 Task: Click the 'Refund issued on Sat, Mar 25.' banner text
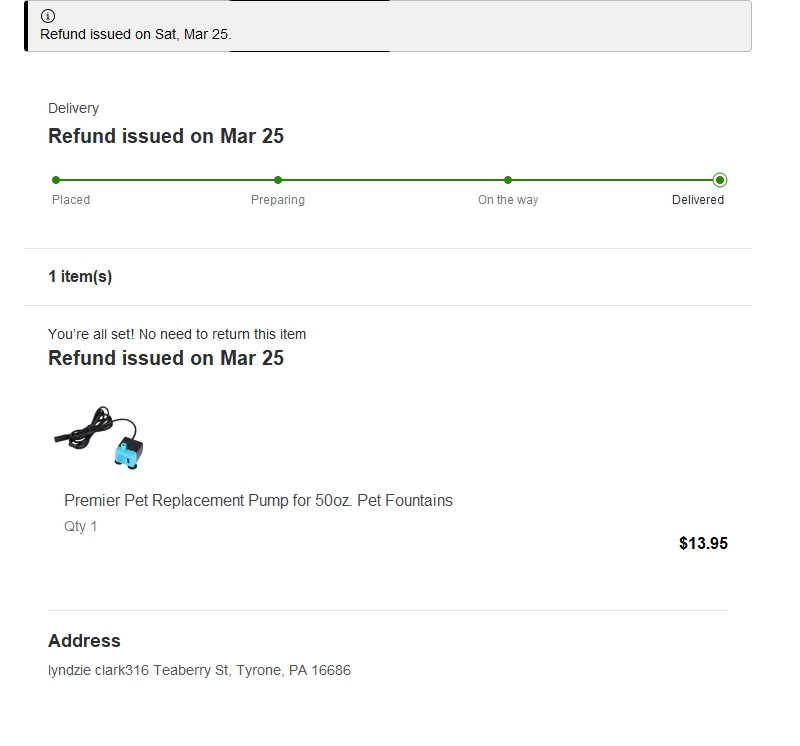(x=136, y=34)
